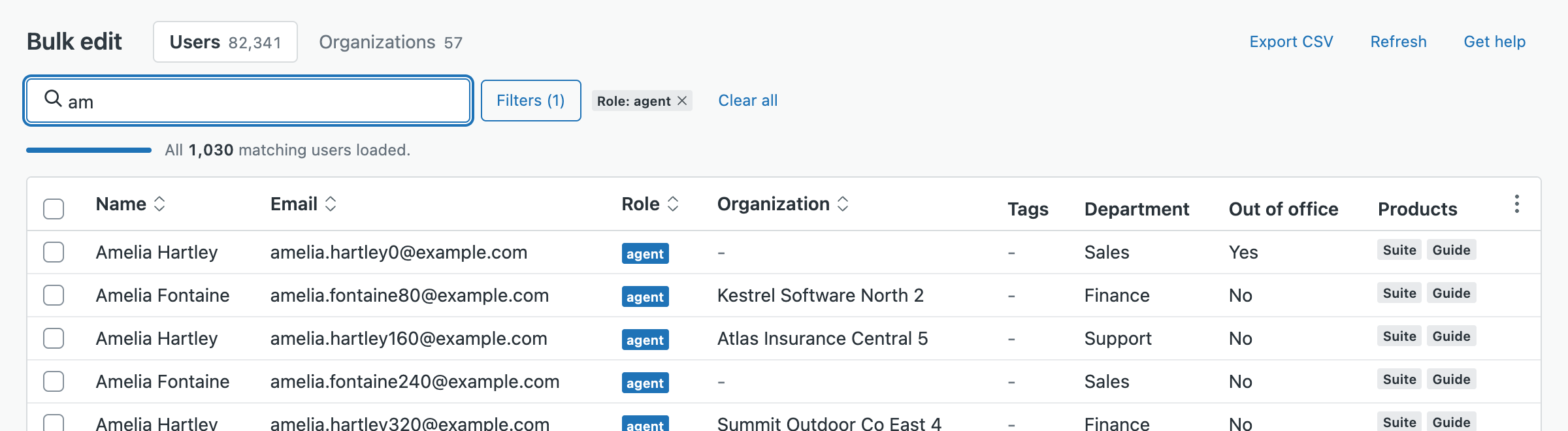Click Guide tag in Kestrel Software row
1568x431 pixels.
1451,293
